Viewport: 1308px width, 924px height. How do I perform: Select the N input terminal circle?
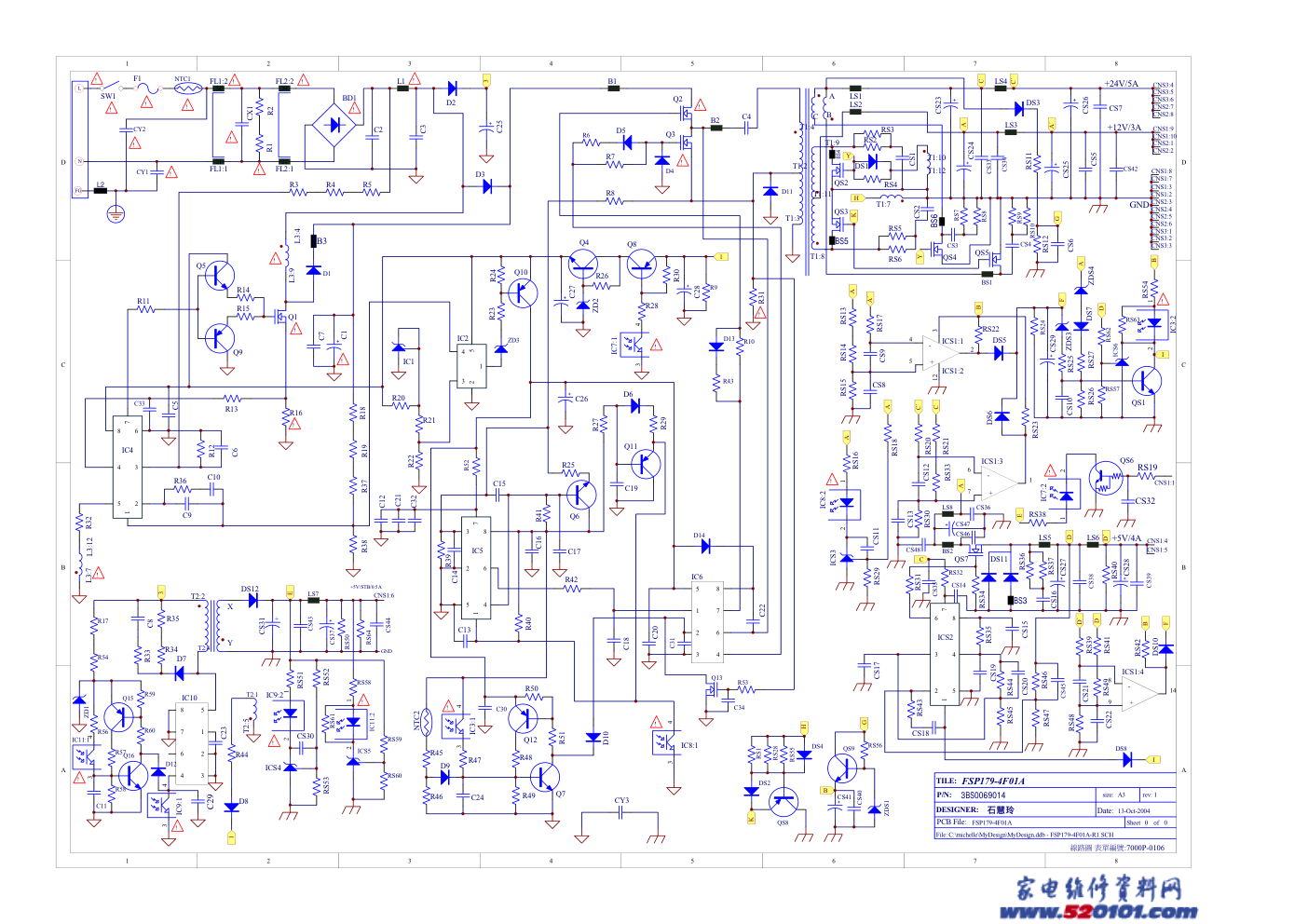(x=80, y=162)
